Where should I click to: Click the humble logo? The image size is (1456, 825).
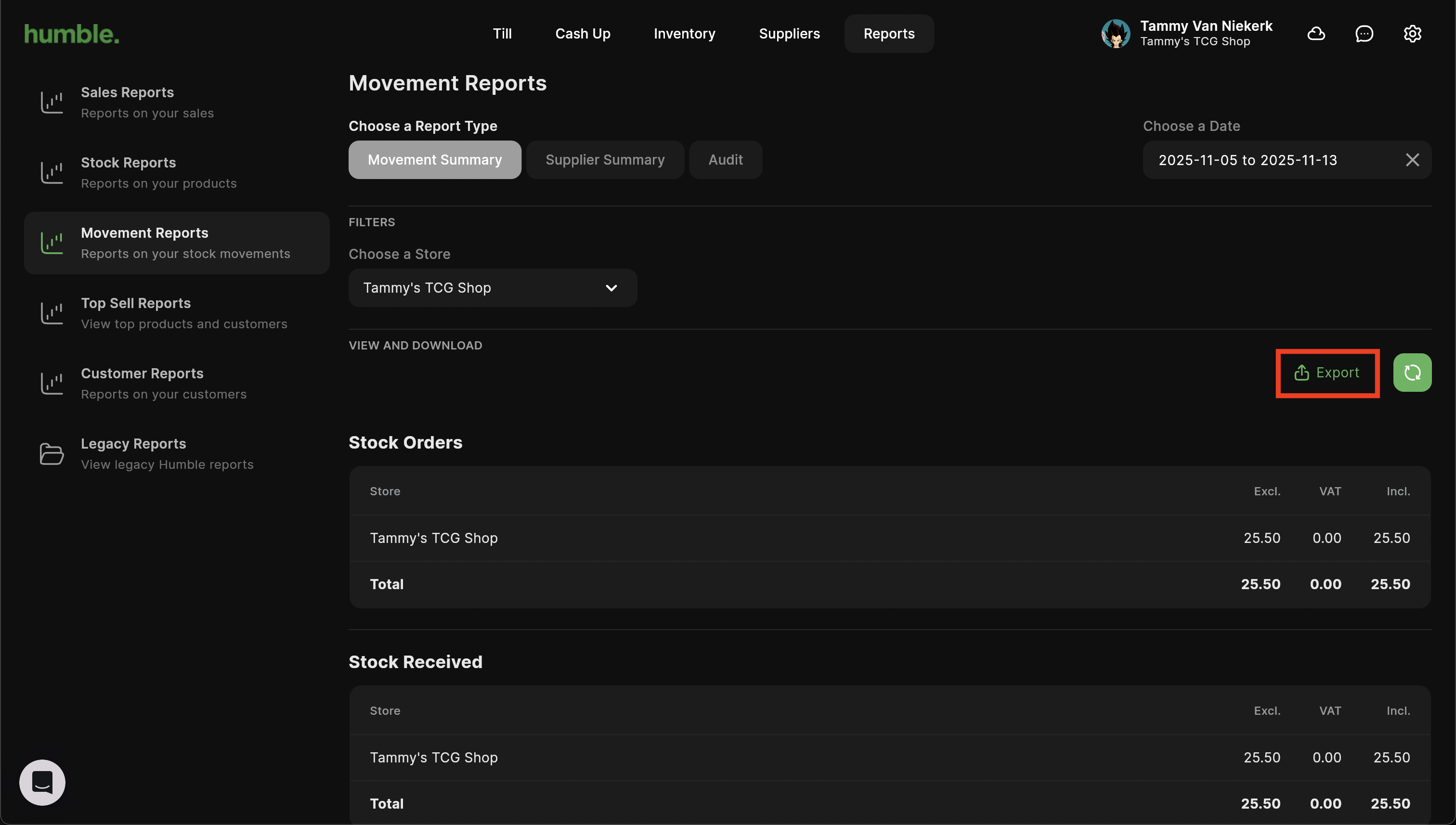click(72, 34)
